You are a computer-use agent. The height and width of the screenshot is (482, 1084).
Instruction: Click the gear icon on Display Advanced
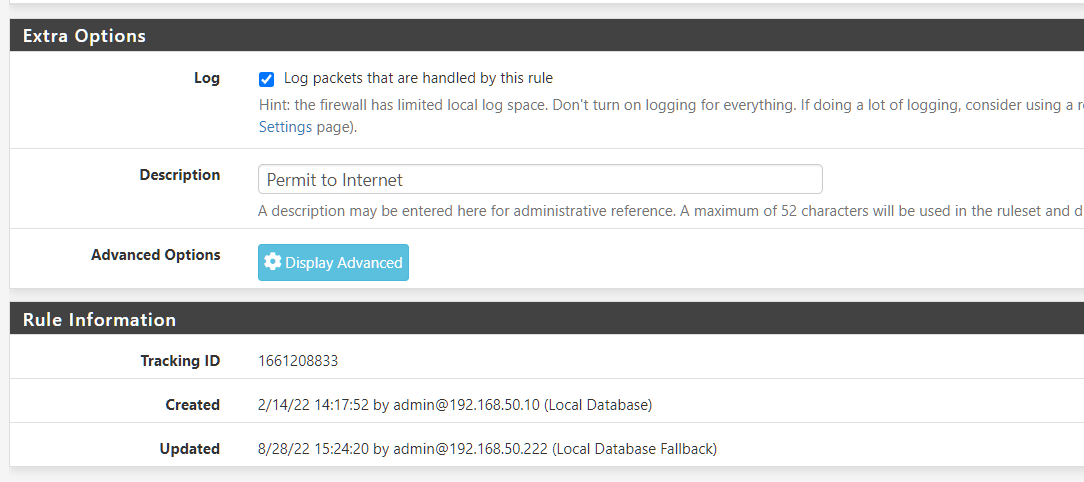click(273, 262)
